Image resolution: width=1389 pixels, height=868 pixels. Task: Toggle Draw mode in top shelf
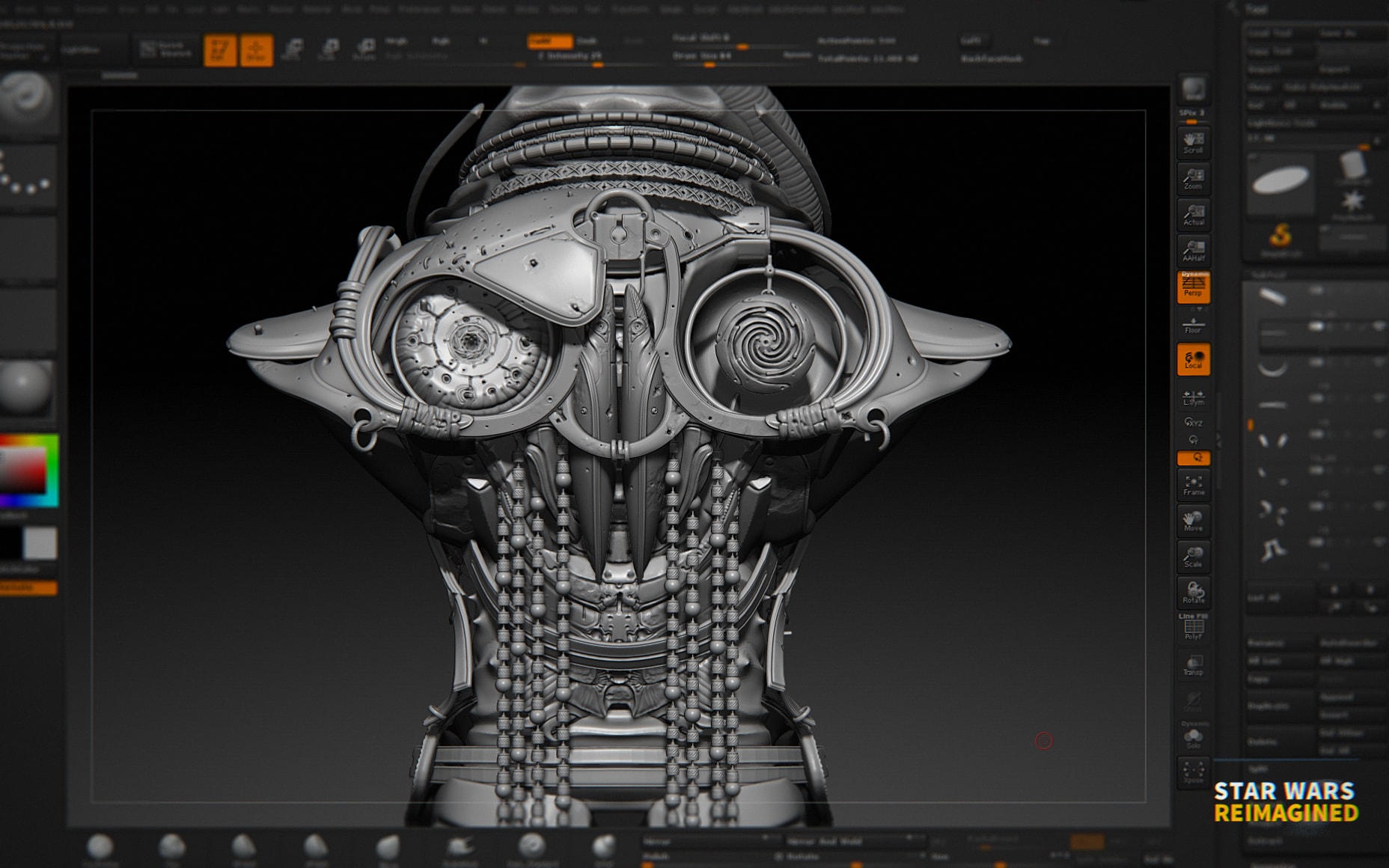(256, 50)
